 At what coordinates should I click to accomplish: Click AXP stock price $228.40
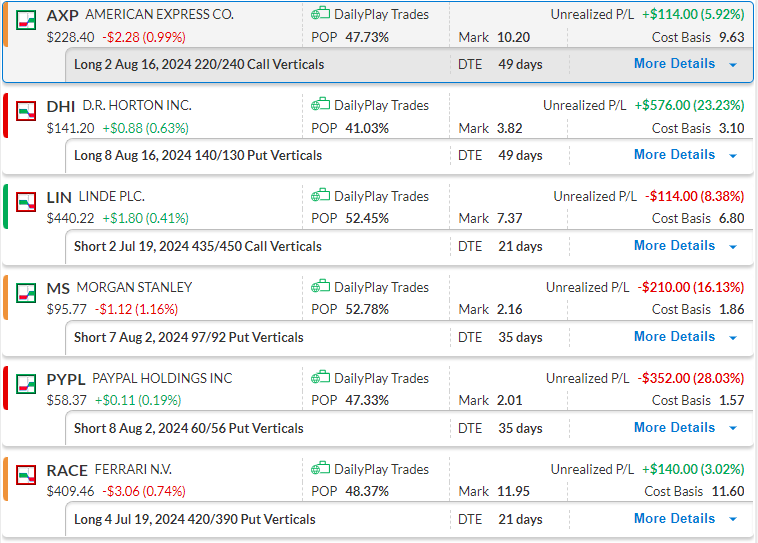tap(71, 37)
